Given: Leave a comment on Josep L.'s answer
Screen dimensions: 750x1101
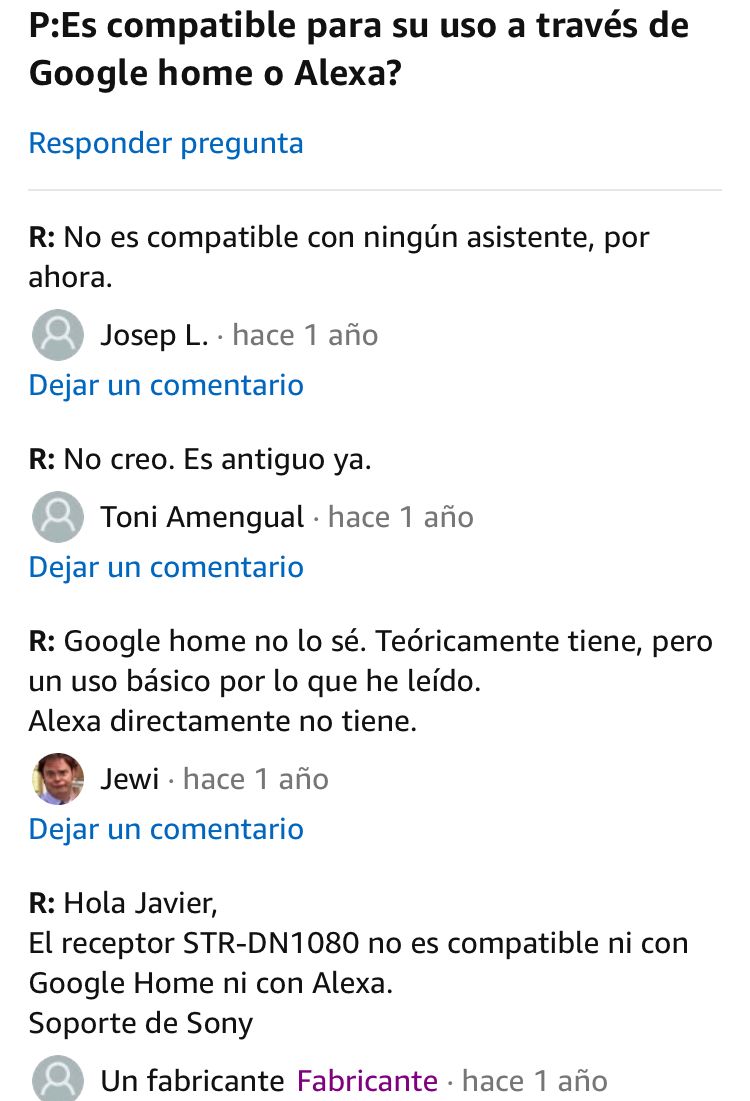Looking at the screenshot, I should 166,385.
